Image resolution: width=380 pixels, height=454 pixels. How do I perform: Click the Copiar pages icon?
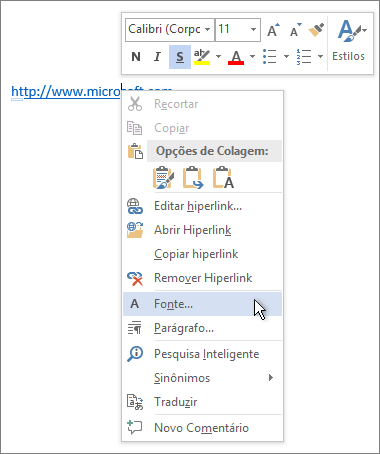[135, 128]
